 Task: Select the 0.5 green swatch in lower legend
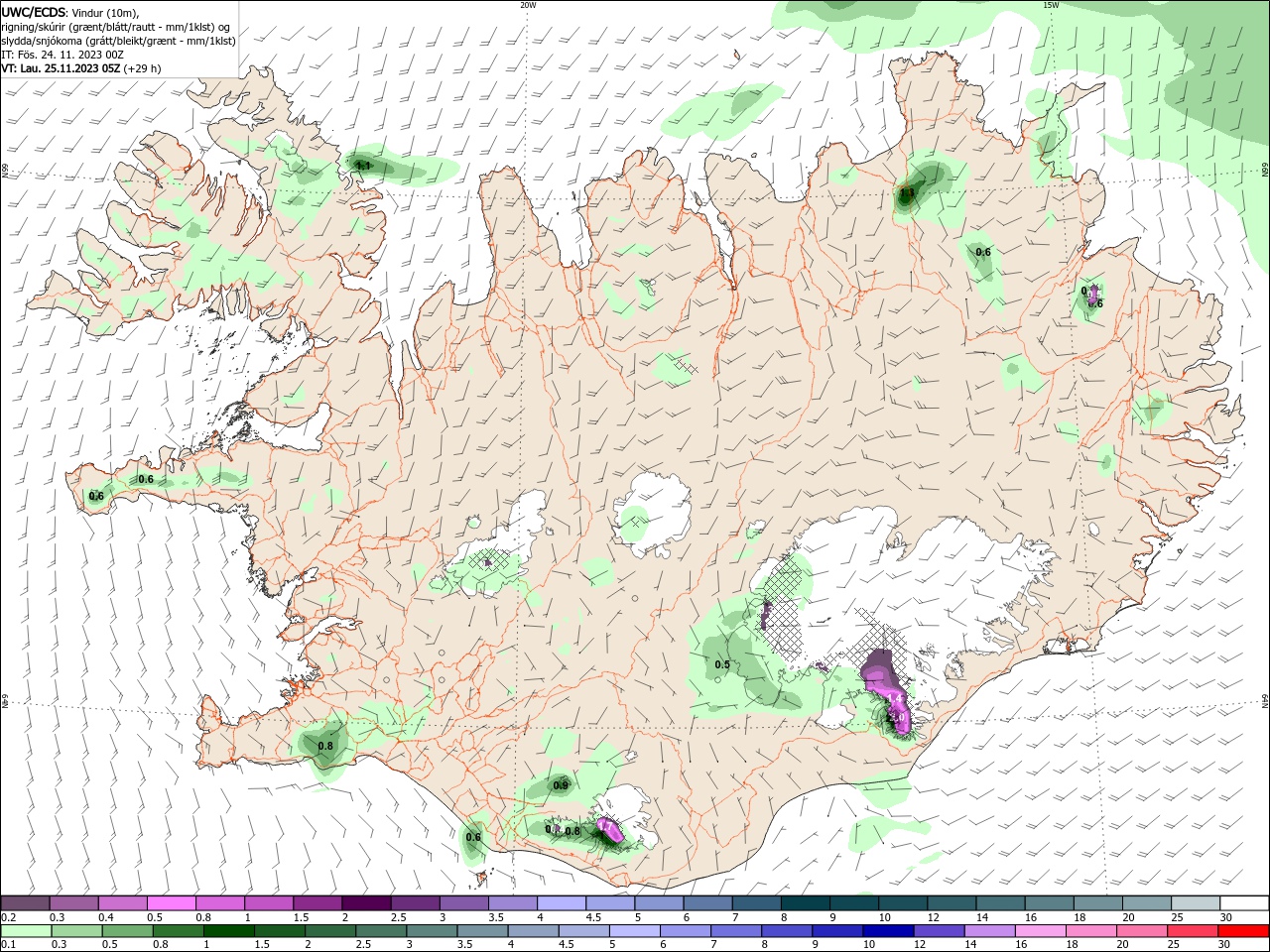coord(128,931)
